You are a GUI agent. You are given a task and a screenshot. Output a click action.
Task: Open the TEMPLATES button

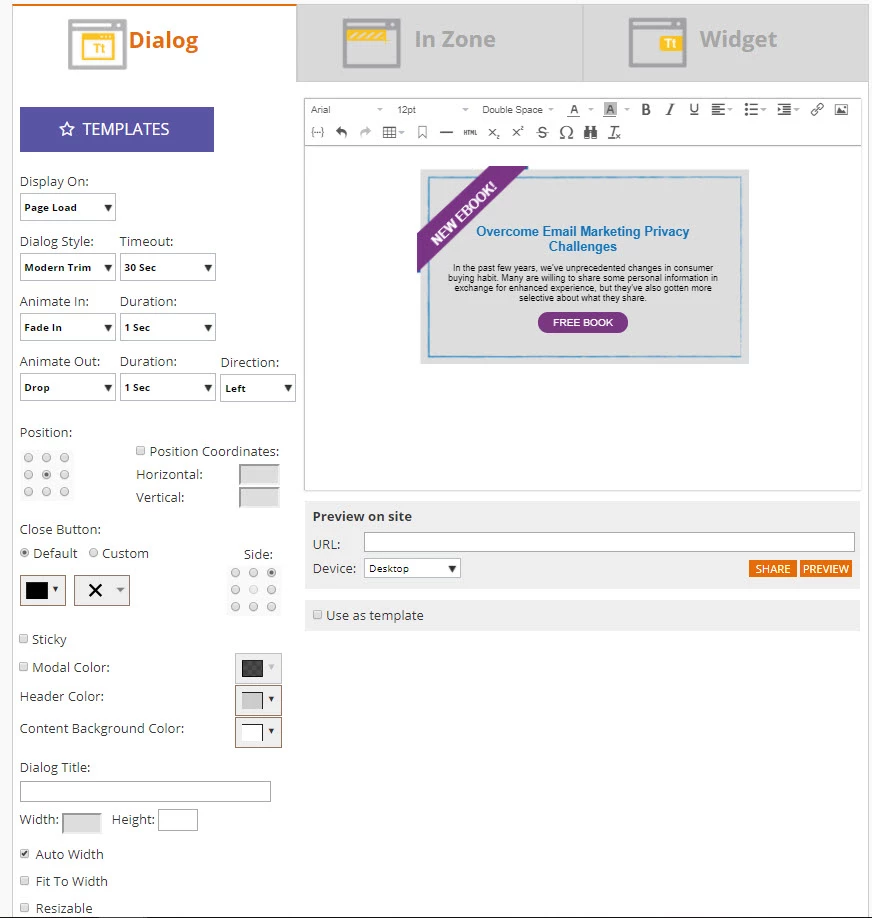[x=117, y=129]
